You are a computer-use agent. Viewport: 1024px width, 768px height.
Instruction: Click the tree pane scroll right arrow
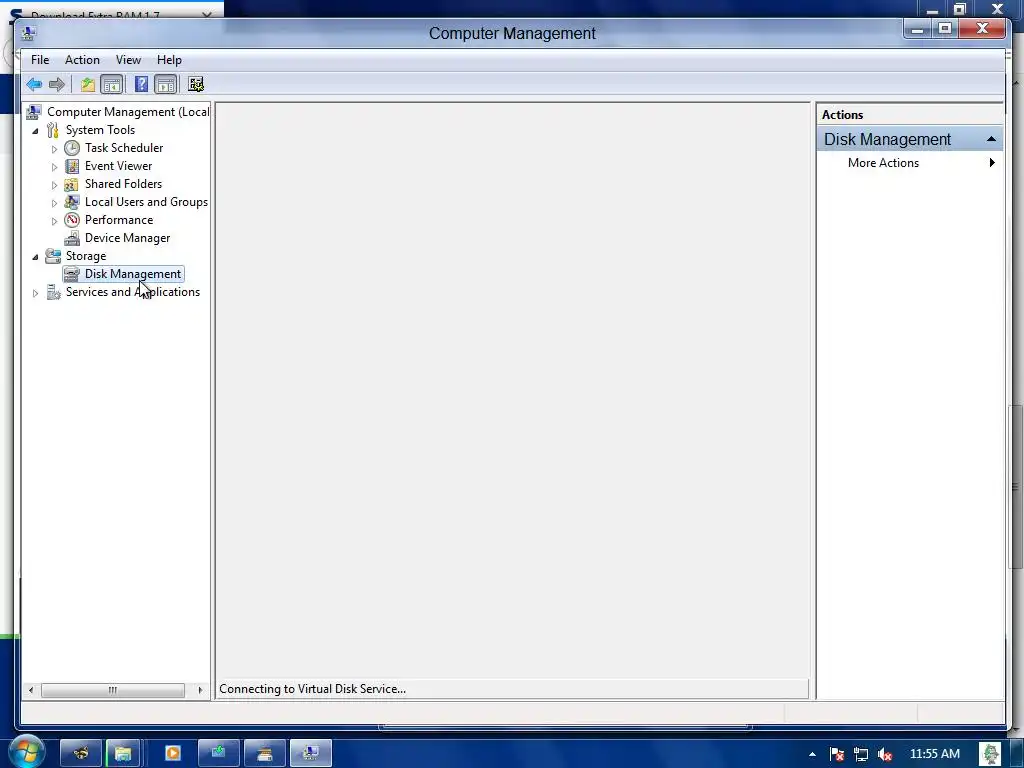point(200,690)
